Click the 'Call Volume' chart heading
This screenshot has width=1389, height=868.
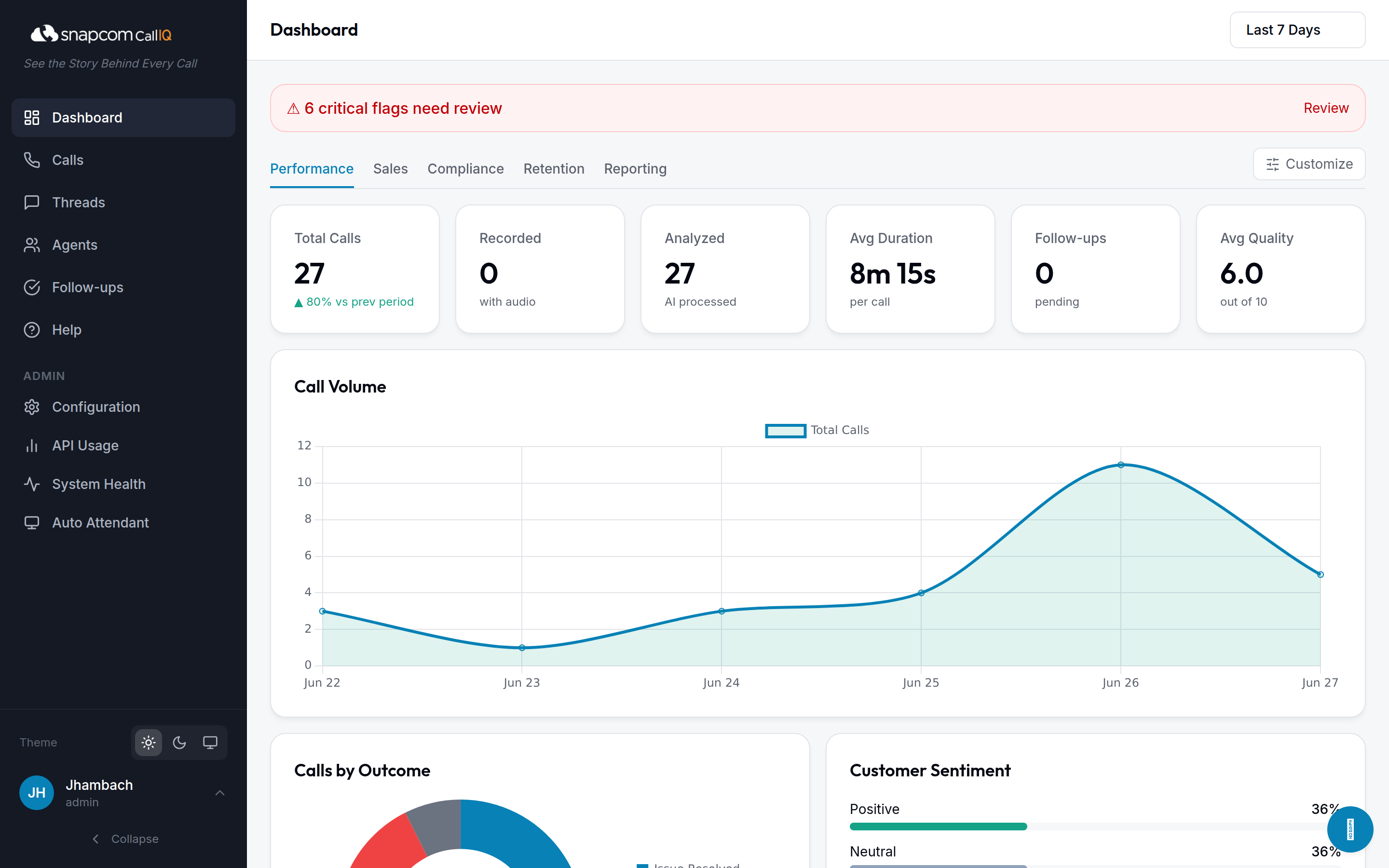click(340, 387)
